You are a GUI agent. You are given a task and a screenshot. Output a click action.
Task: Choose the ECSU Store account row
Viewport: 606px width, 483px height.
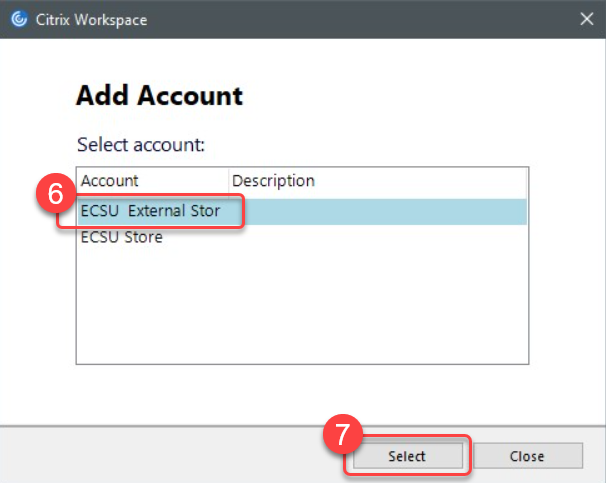click(x=302, y=237)
